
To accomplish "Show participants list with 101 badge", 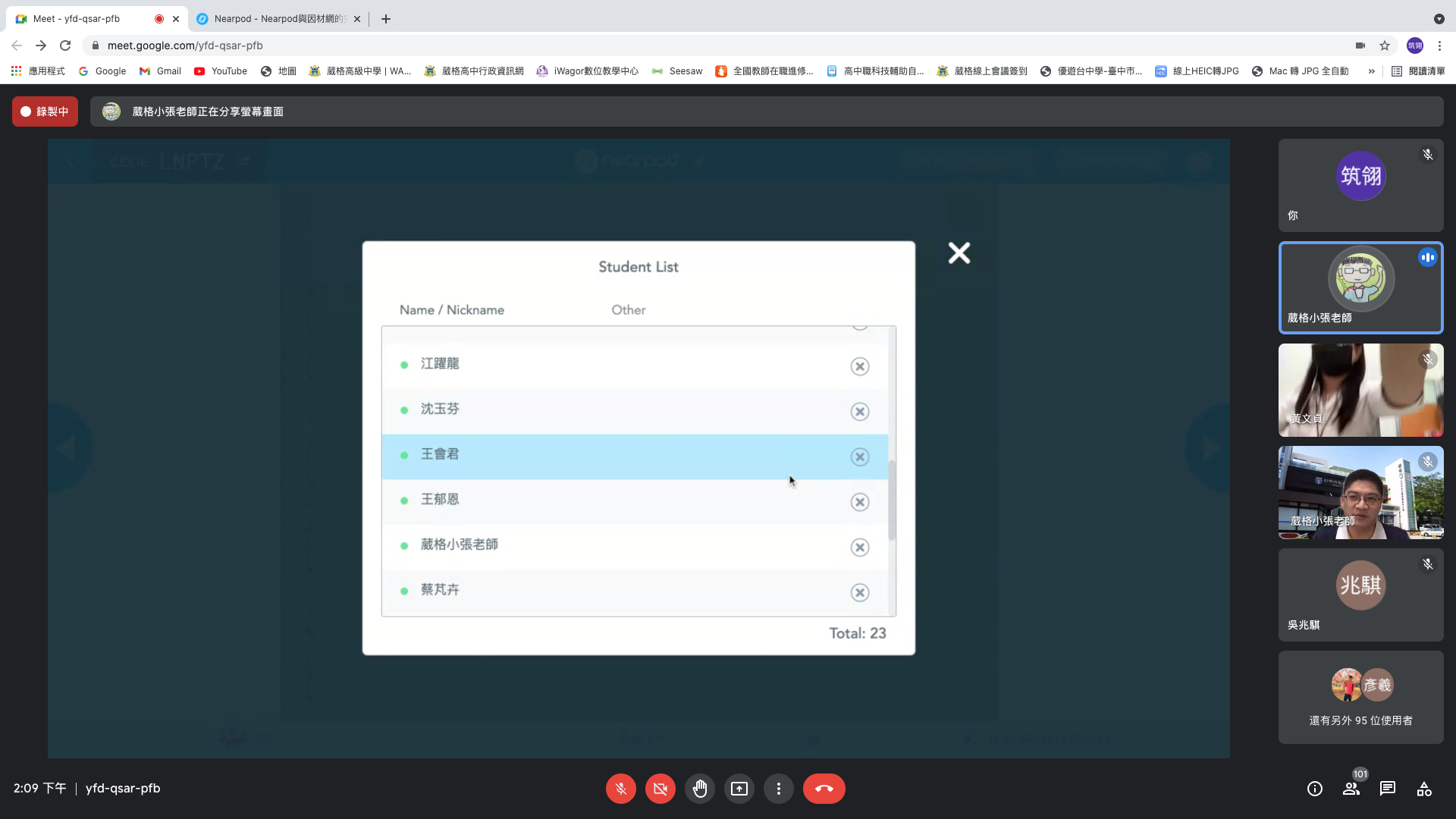I will [1351, 789].
